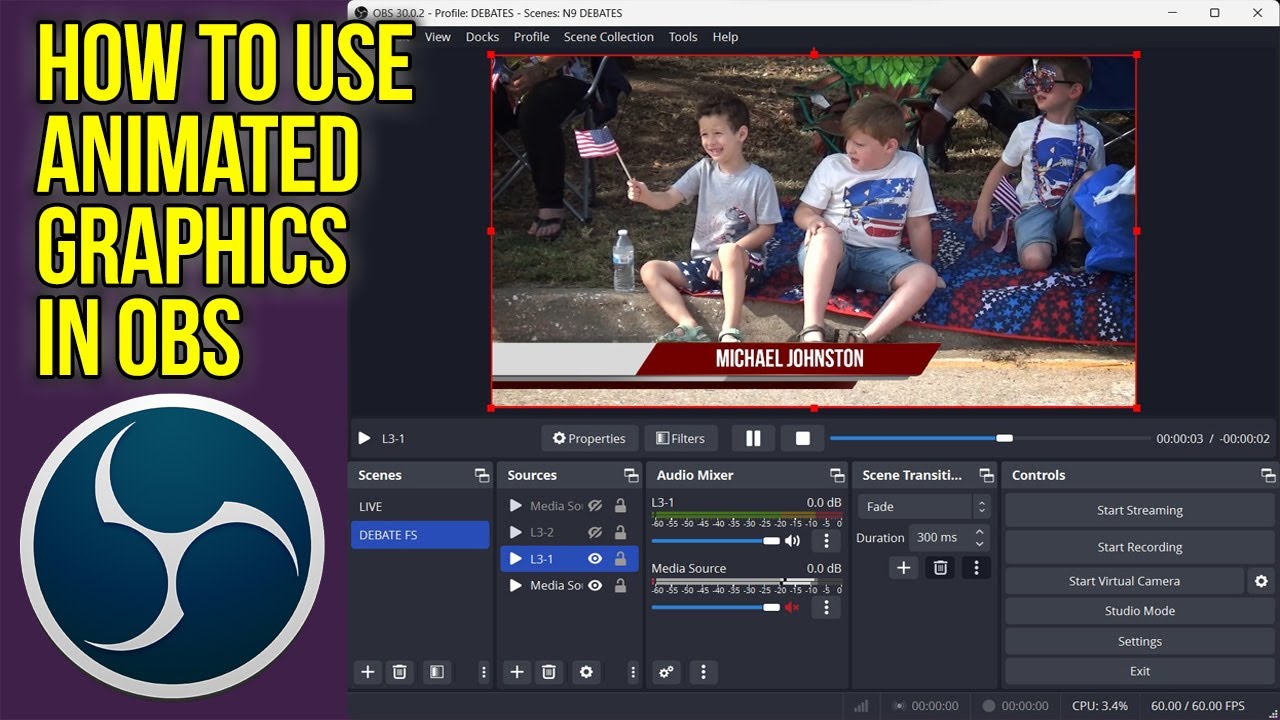This screenshot has height=720, width=1280.
Task: Mute the L3-1 audio channel speaker
Action: click(x=792, y=541)
